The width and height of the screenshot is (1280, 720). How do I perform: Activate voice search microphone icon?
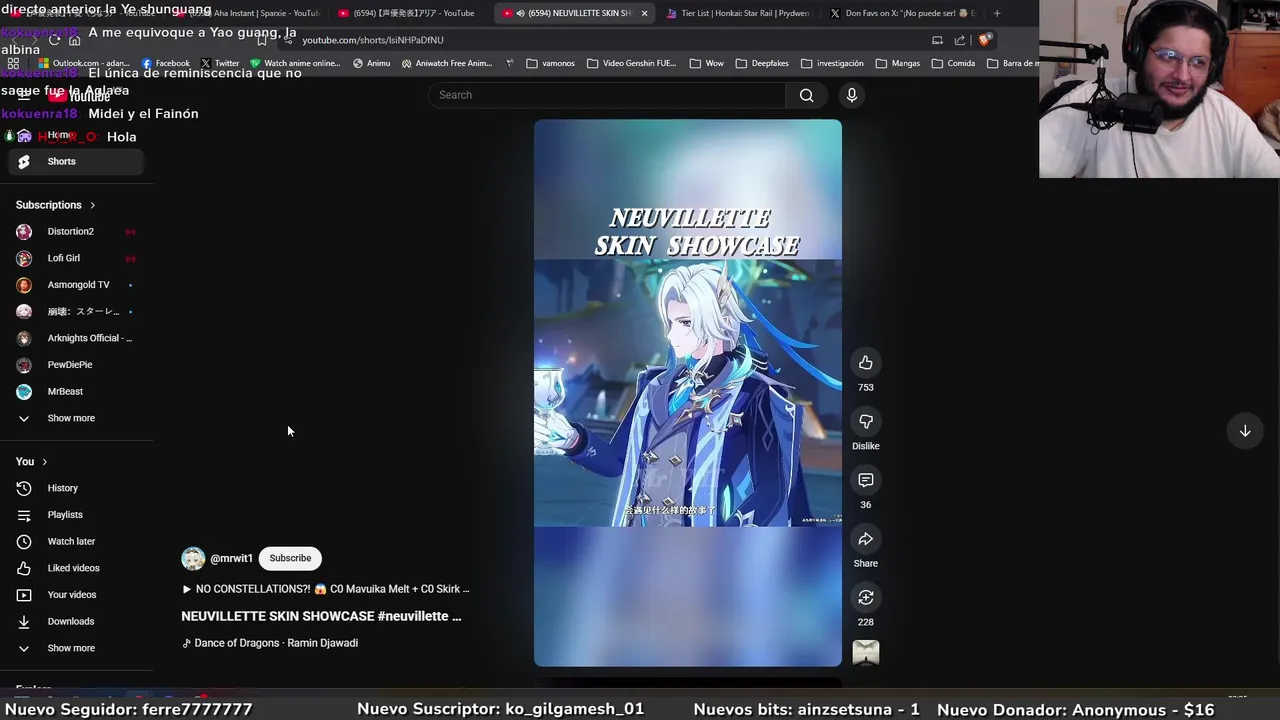852,95
